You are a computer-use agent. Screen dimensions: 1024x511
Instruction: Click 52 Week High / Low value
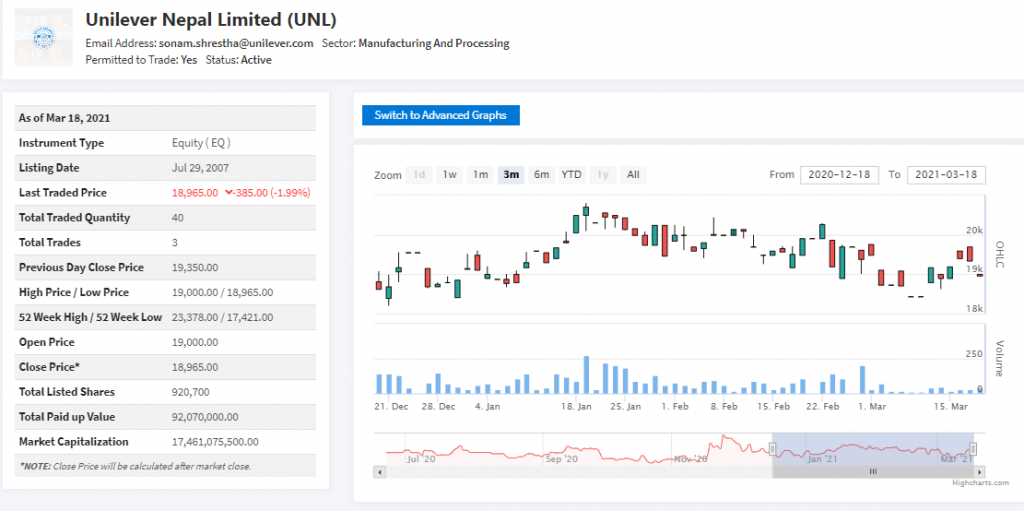223,318
